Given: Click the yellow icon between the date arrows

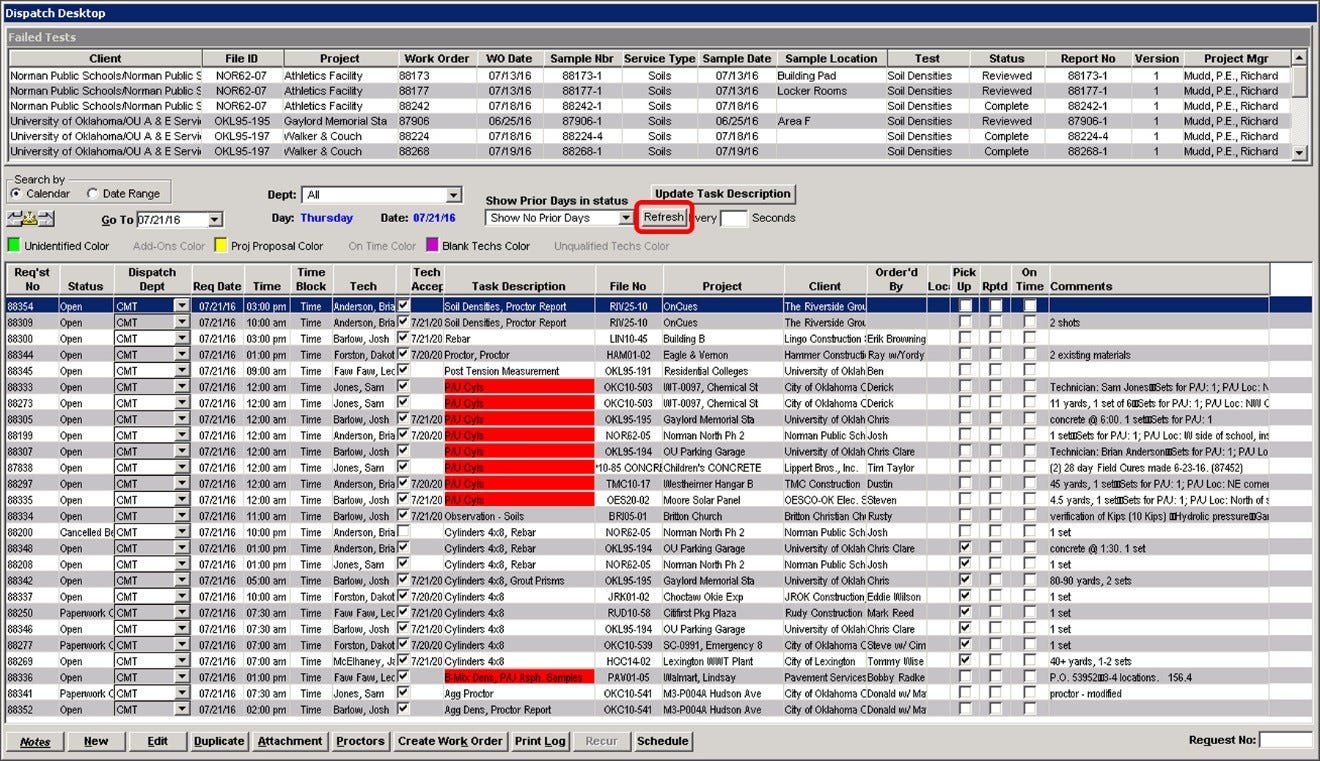Looking at the screenshot, I should pyautogui.click(x=30, y=220).
